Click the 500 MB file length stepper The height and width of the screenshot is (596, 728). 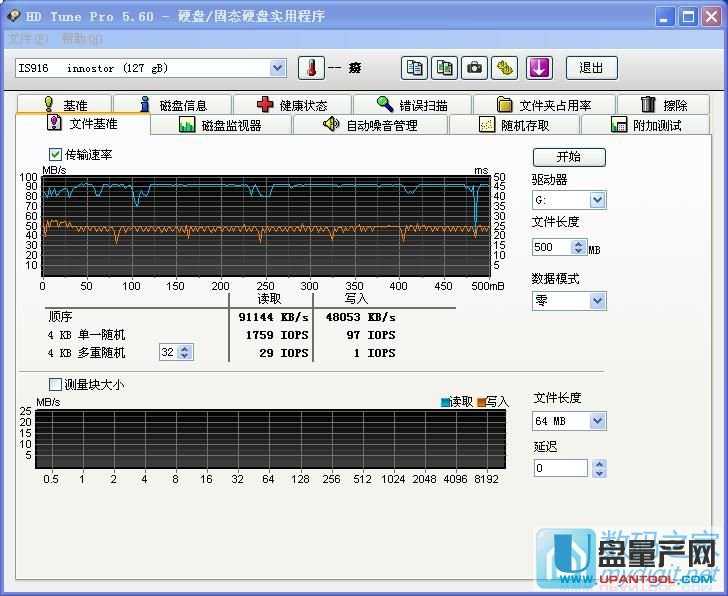pyautogui.click(x=578, y=247)
